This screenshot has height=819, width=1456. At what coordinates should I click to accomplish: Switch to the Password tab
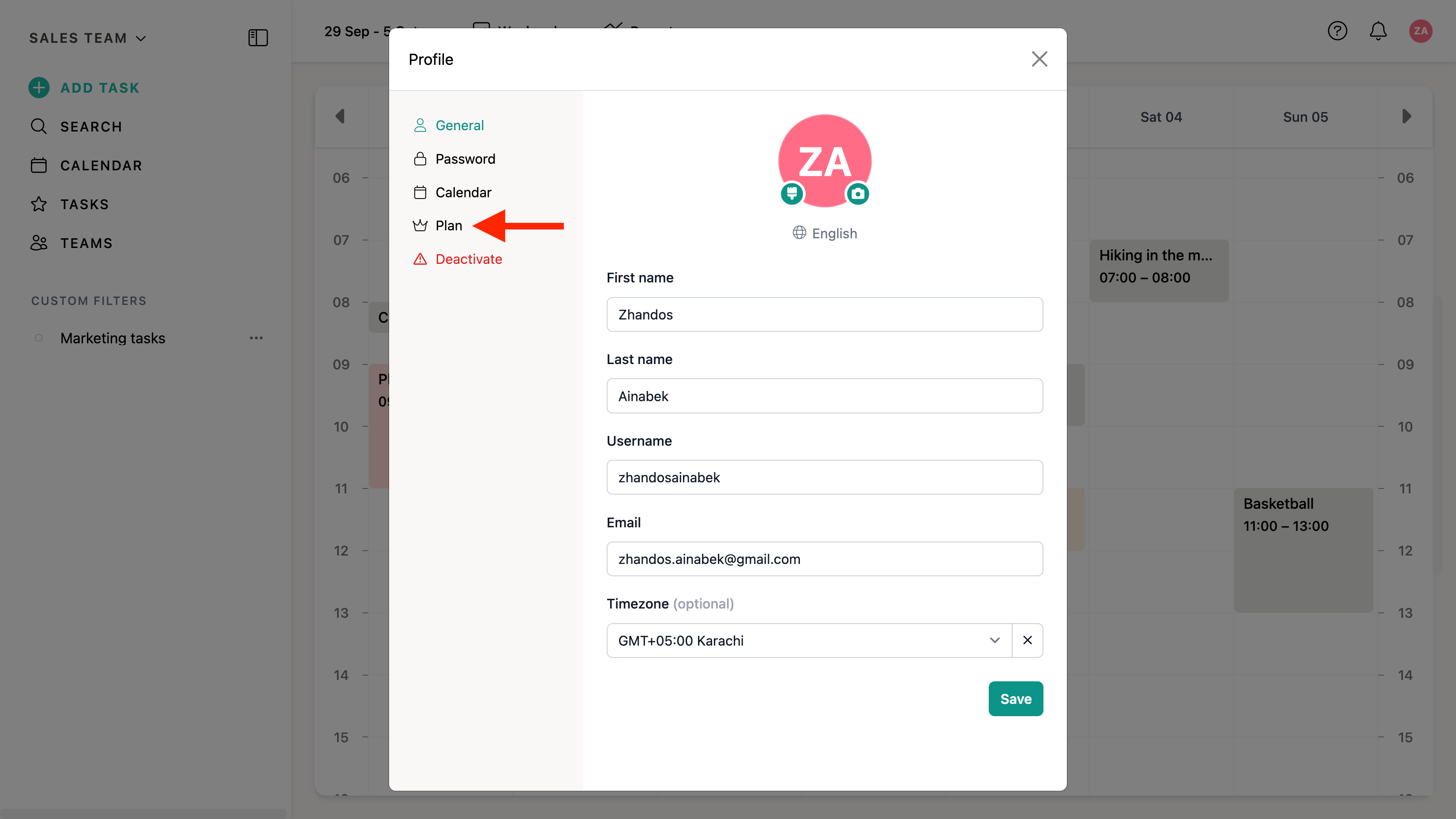click(x=465, y=159)
